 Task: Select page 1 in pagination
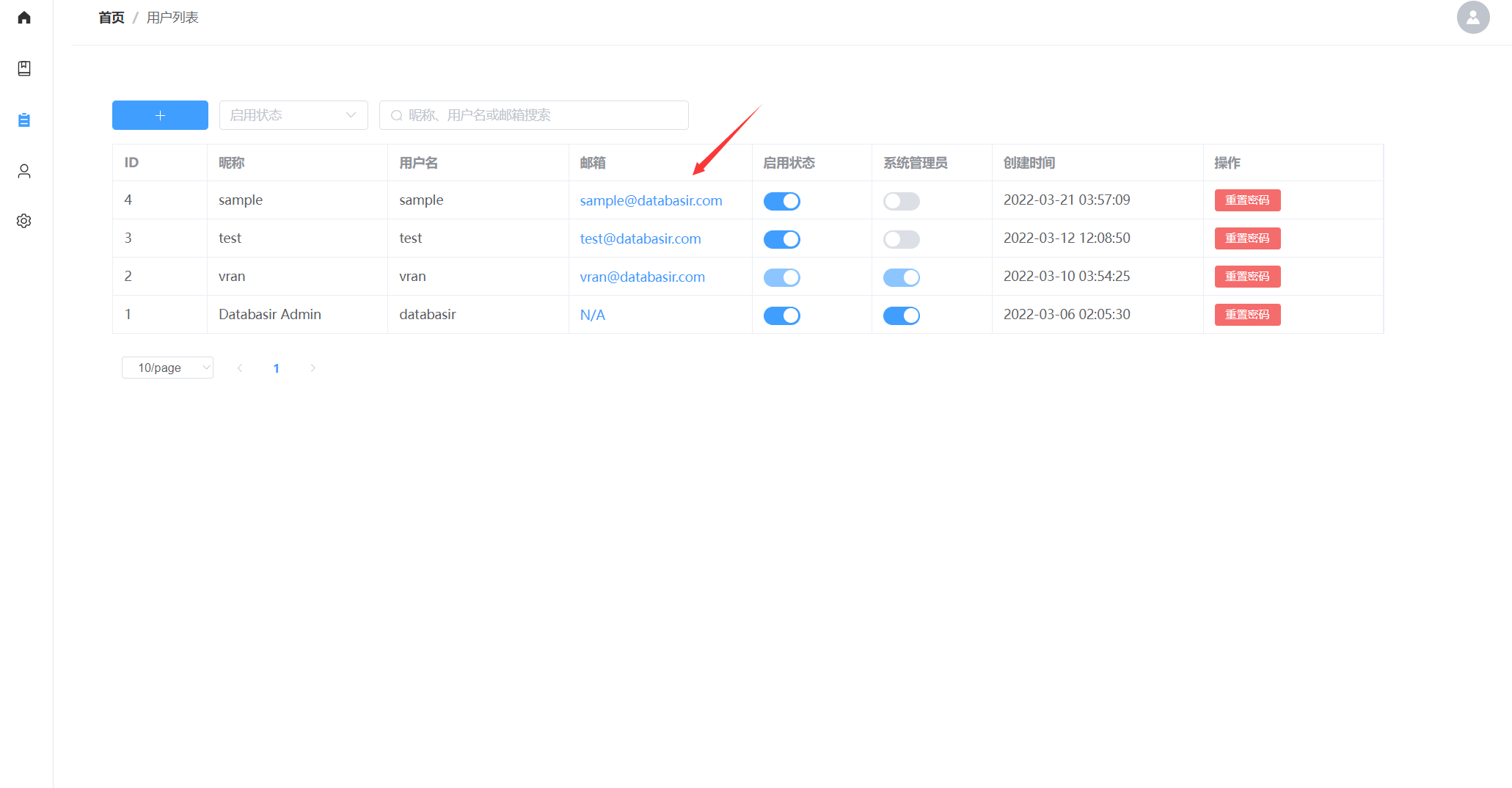tap(276, 368)
